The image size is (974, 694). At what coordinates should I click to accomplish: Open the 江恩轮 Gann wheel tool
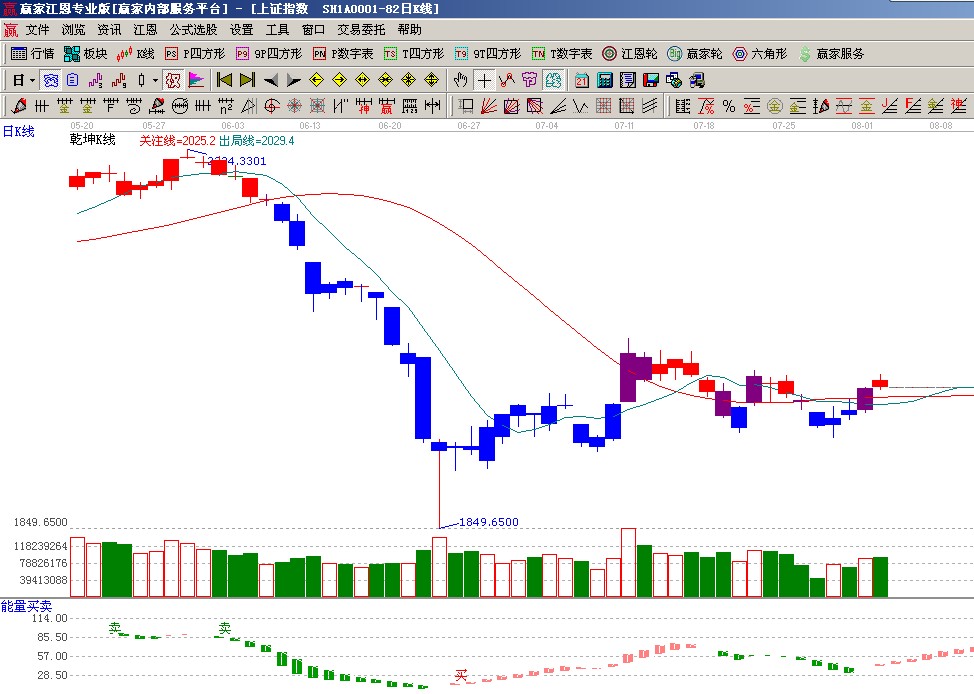[629, 54]
